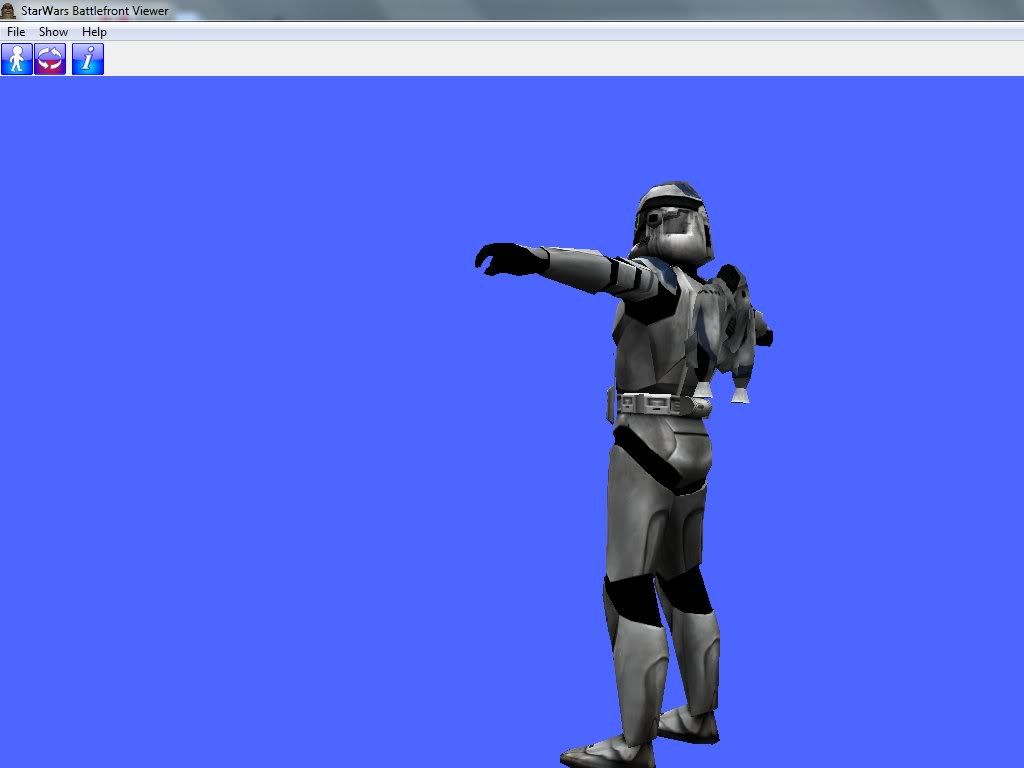Open the Show menu
The image size is (1024, 768).
[53, 32]
